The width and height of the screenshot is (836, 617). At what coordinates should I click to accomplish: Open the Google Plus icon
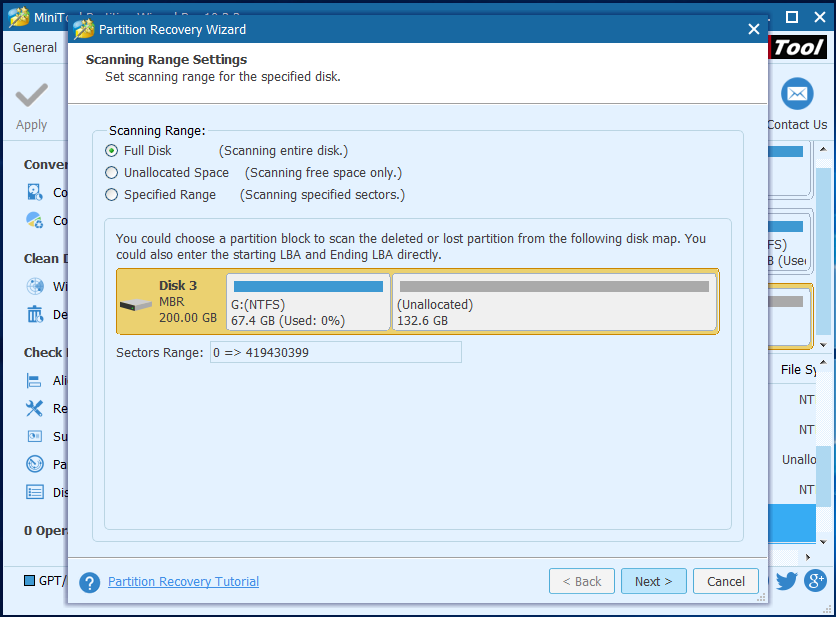[815, 581]
